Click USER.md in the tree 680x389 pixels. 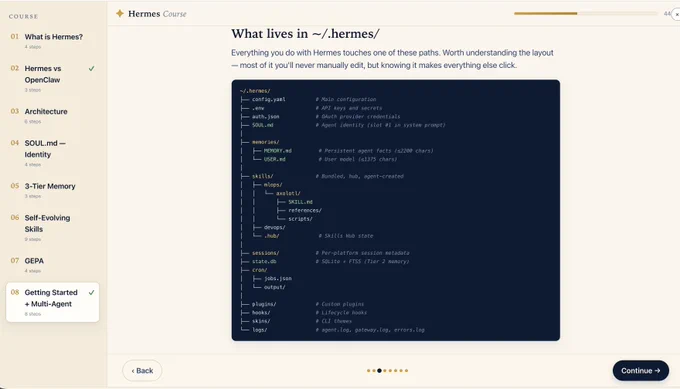click(275, 159)
